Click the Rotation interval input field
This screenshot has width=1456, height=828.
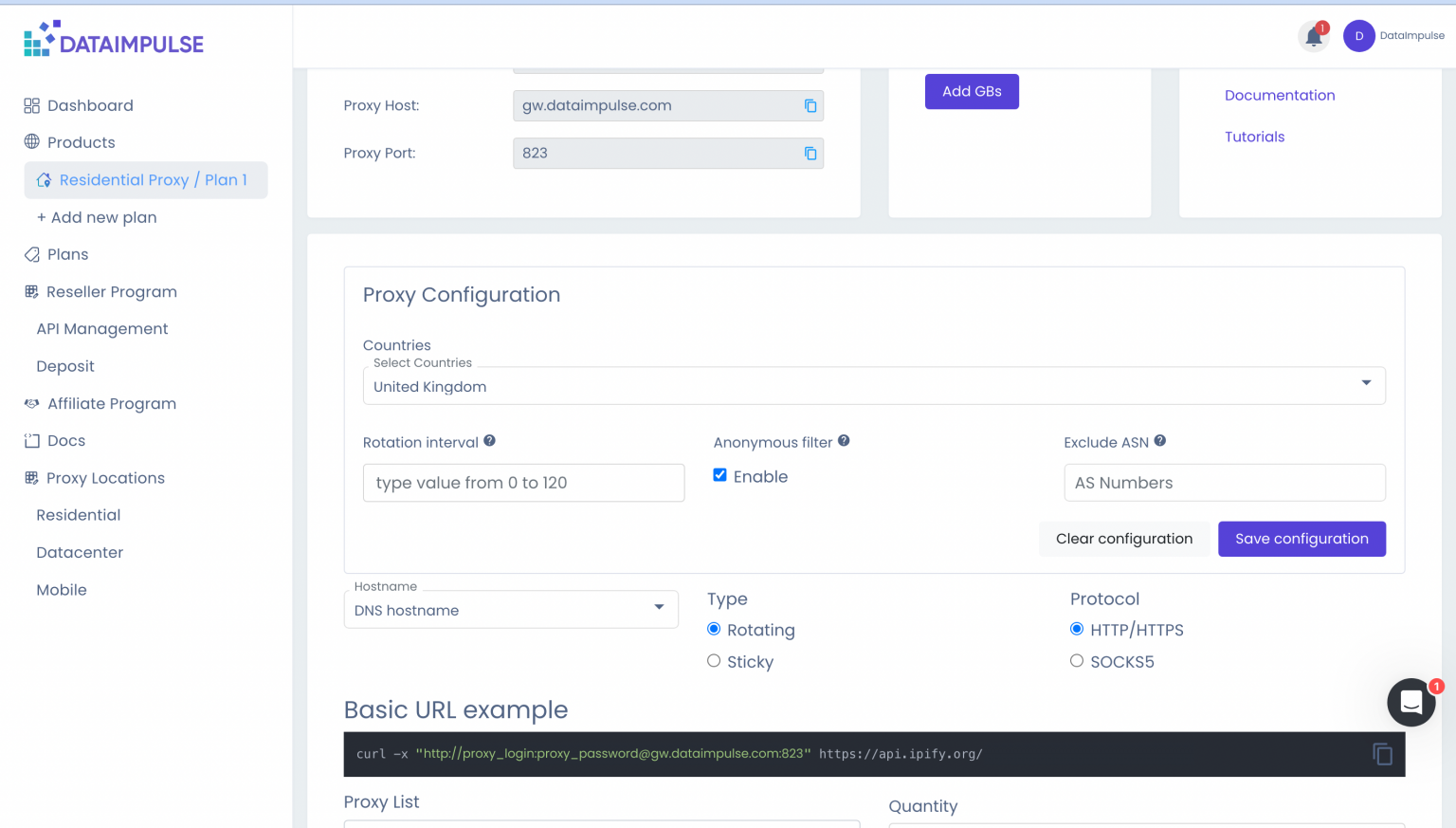coord(523,482)
